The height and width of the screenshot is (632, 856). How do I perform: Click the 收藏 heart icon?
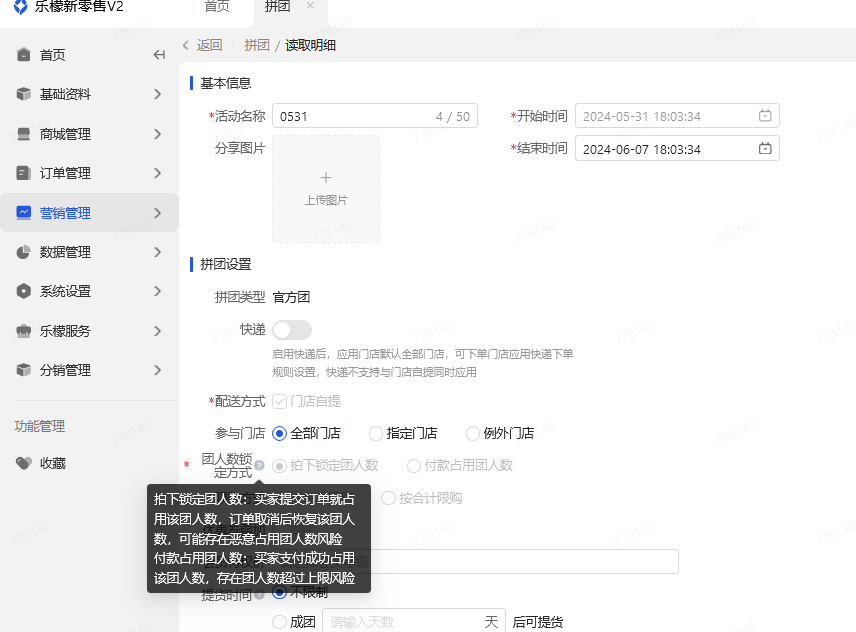tap(23, 463)
